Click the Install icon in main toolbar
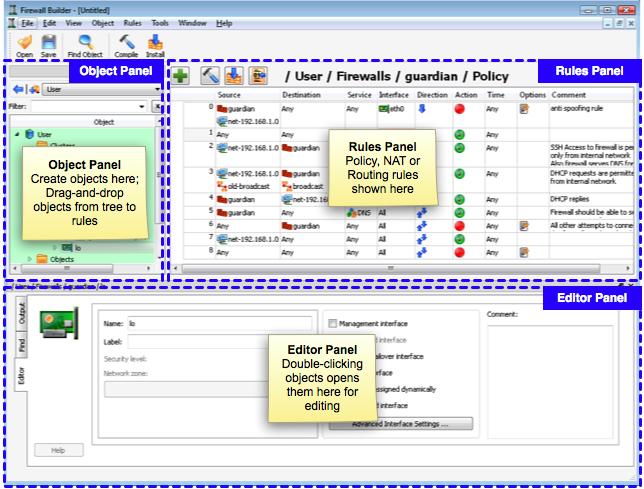 coord(155,43)
